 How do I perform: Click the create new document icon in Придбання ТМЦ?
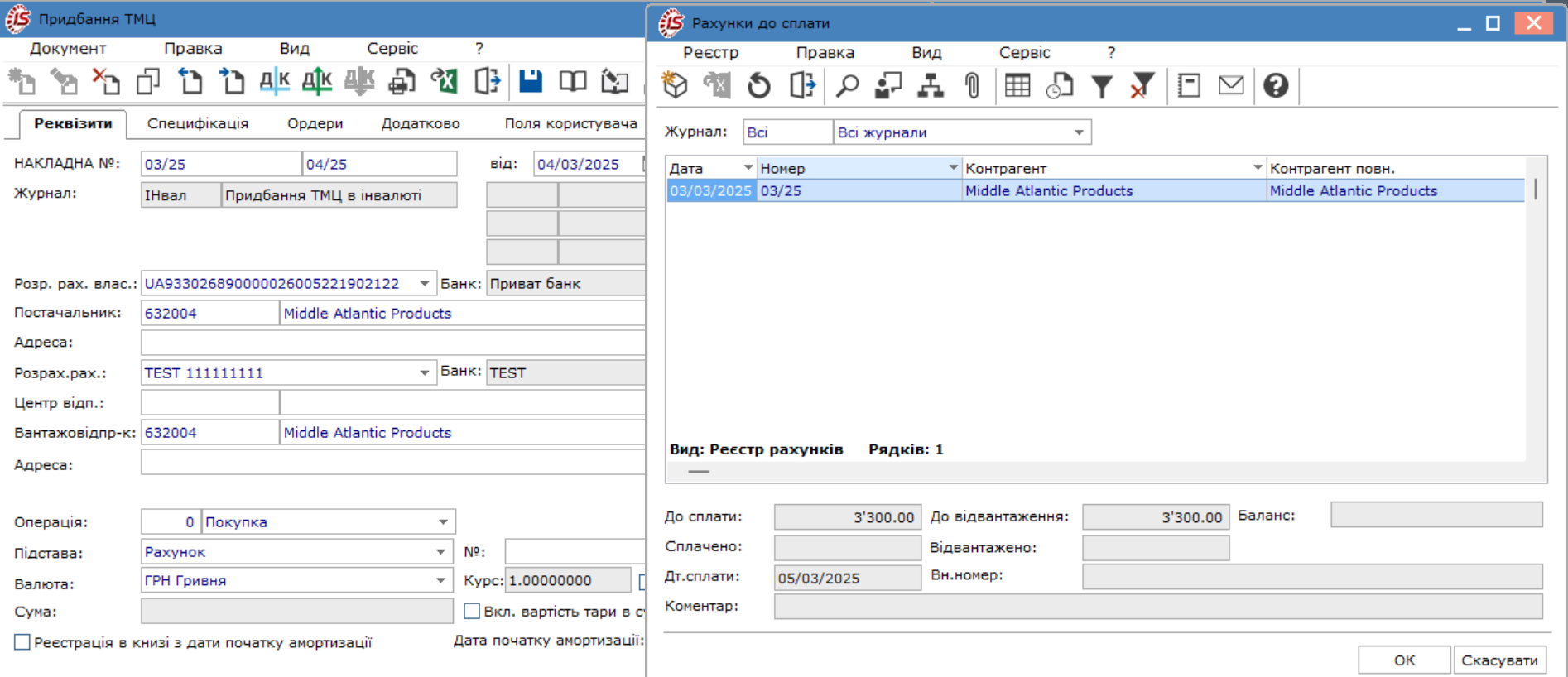coord(22,81)
